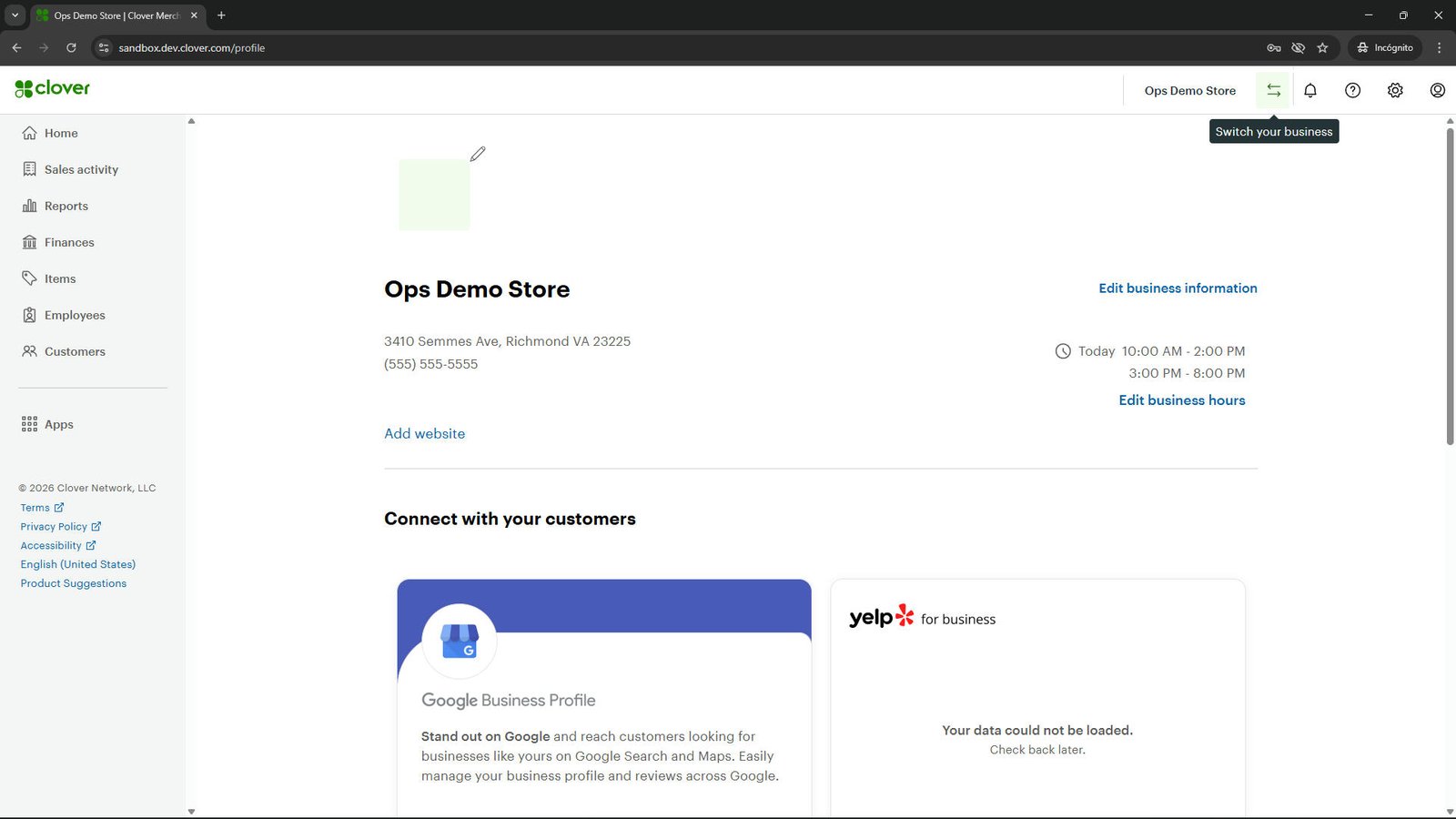The image size is (1456, 819).
Task: Open the Accessibility link
Action: tap(58, 546)
